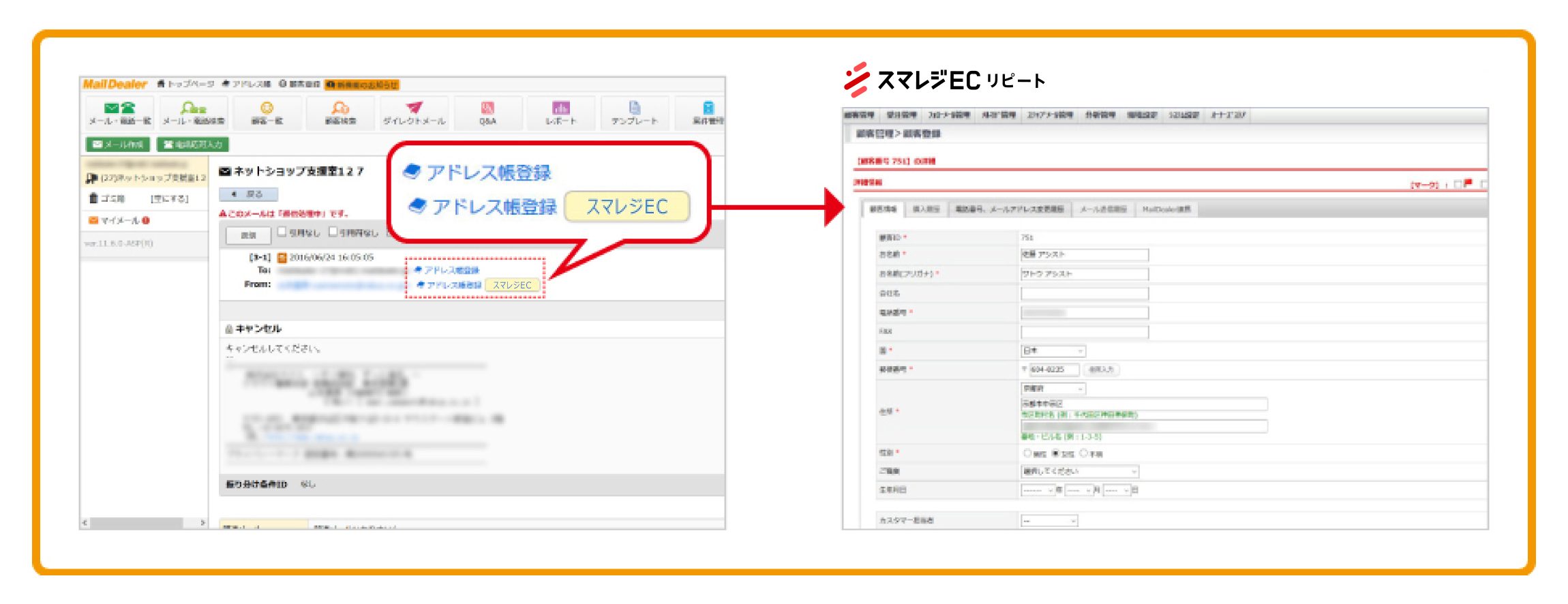Open アドレス帳 in the MailDealer top bar
The image size is (1568, 604).
pos(246,84)
